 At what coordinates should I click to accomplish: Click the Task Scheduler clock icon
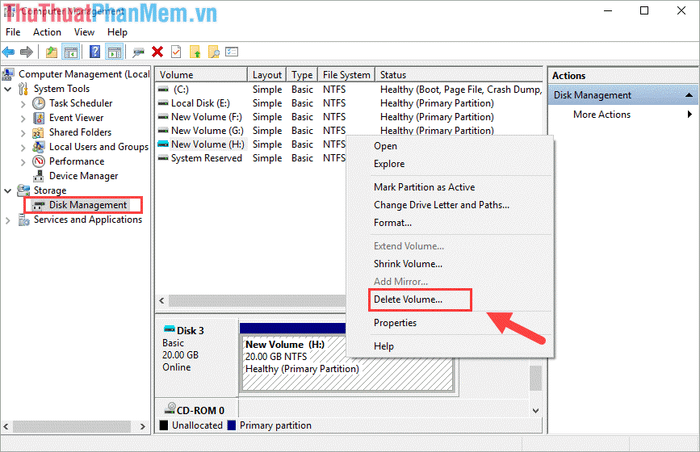tap(39, 104)
